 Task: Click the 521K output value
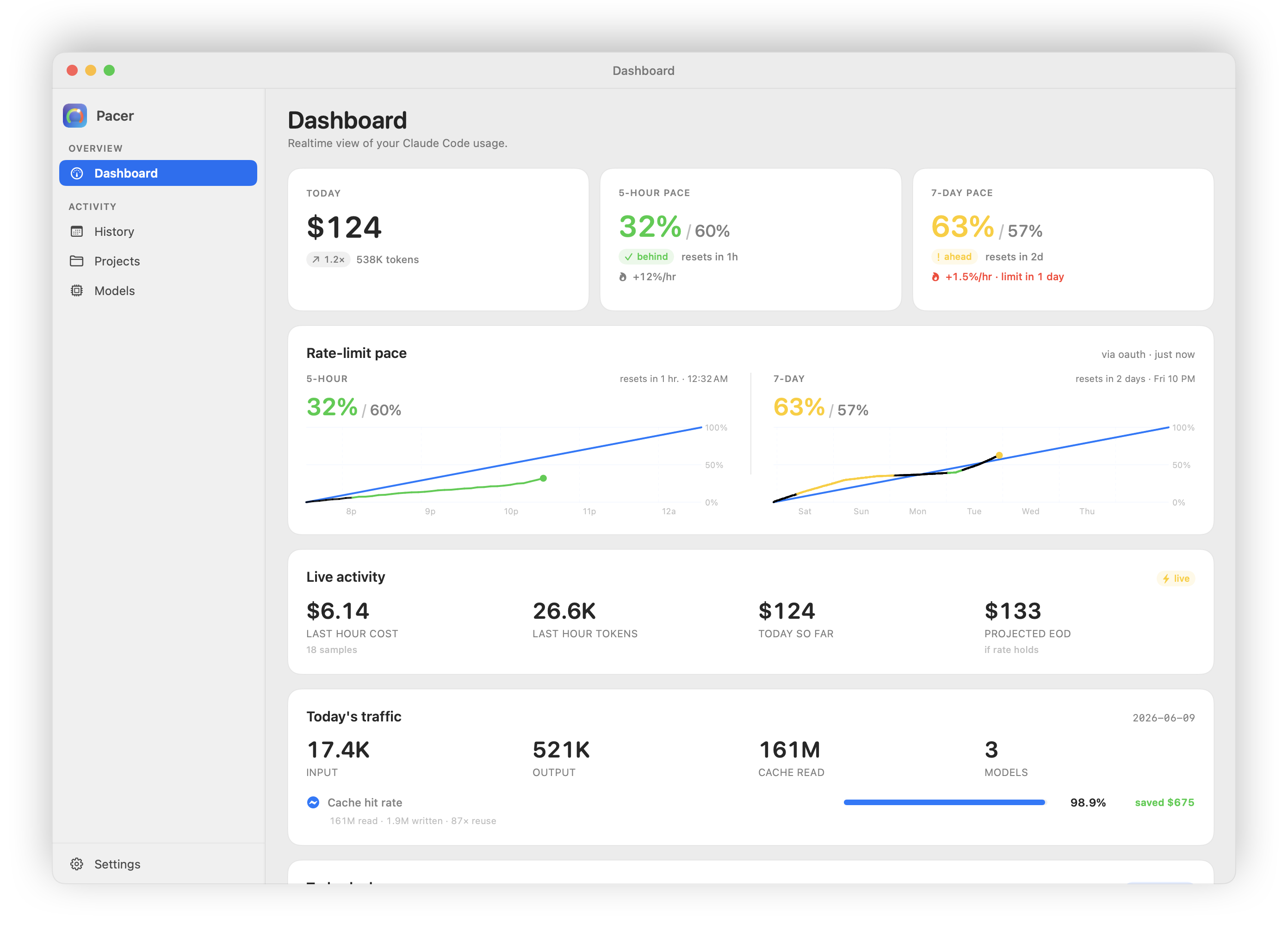[x=561, y=750]
